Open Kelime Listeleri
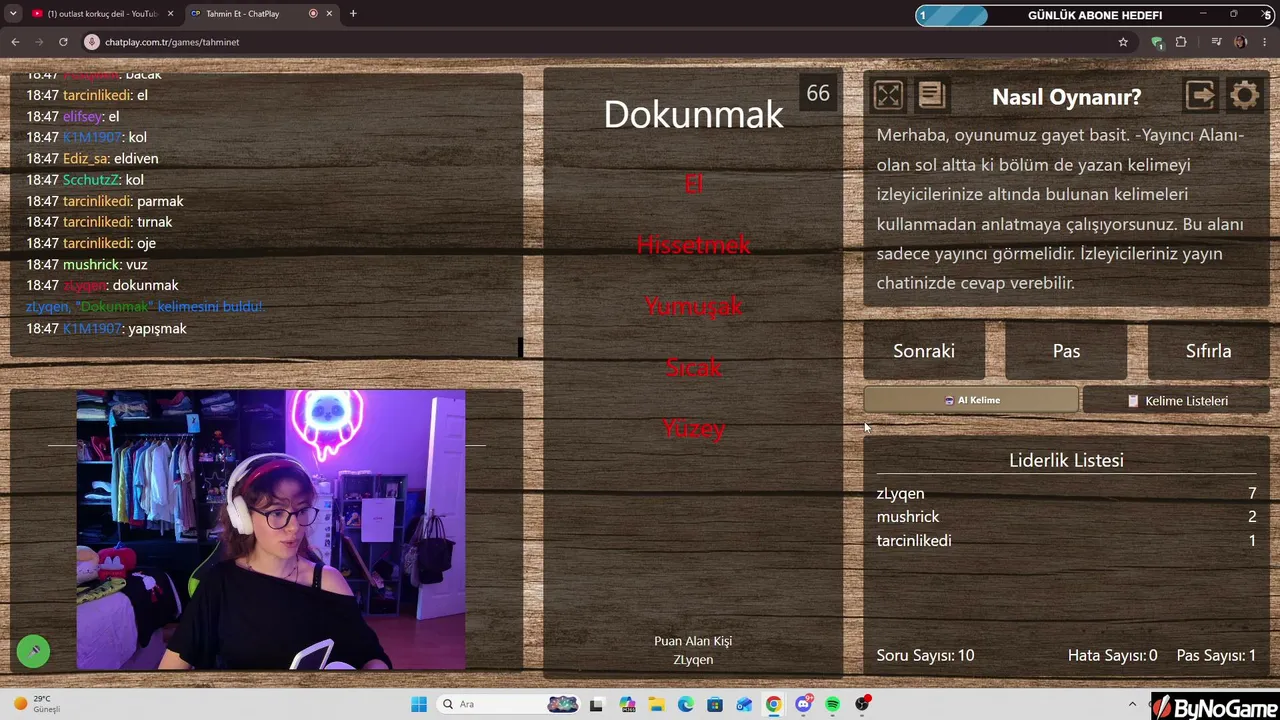 pyautogui.click(x=1176, y=400)
